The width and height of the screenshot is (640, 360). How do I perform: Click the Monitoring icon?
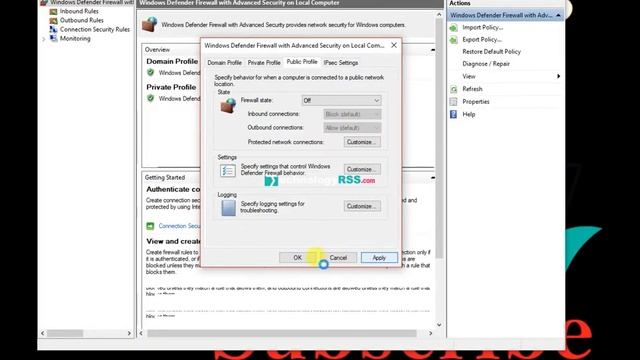pyautogui.click(x=53, y=38)
